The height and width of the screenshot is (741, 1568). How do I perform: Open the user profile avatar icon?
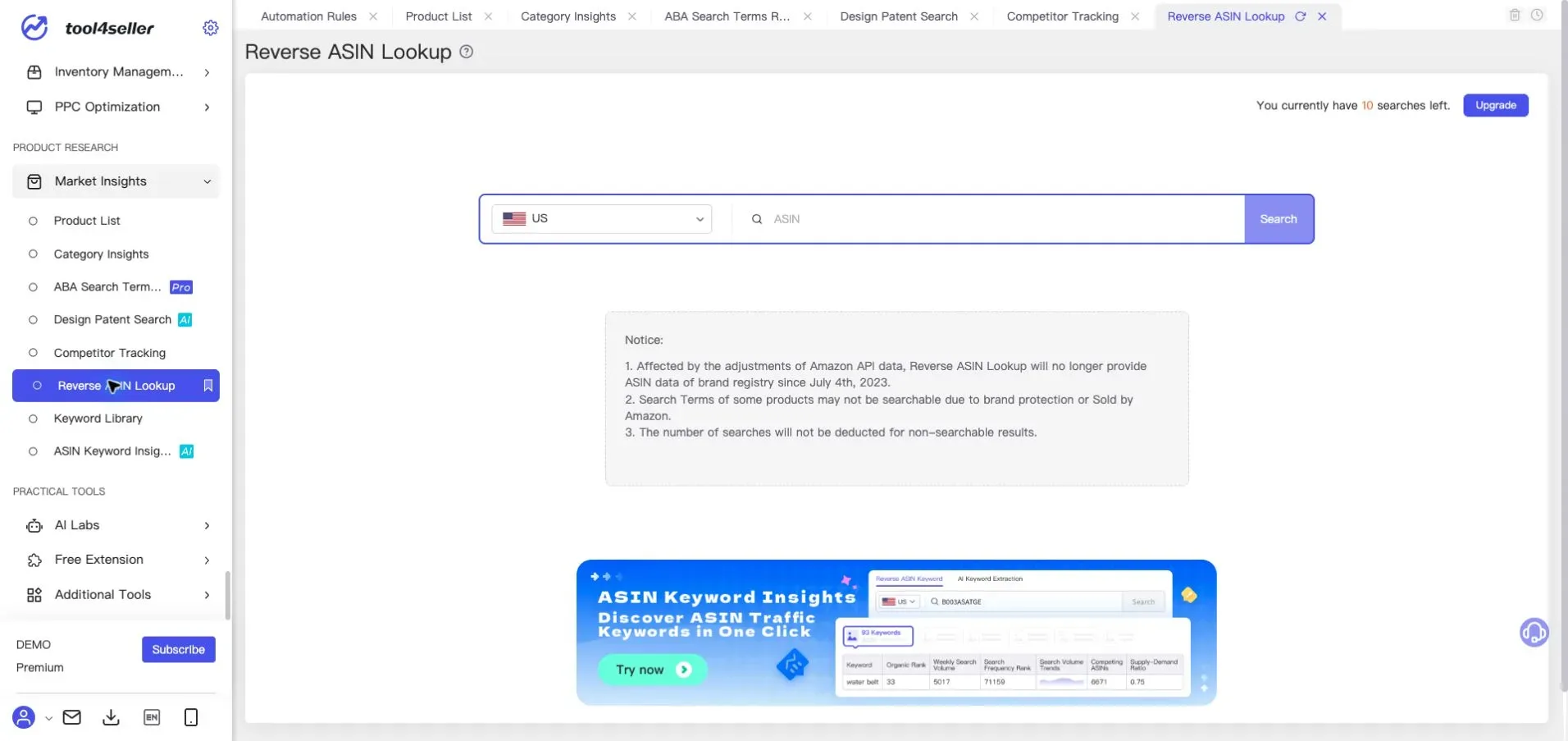click(24, 717)
